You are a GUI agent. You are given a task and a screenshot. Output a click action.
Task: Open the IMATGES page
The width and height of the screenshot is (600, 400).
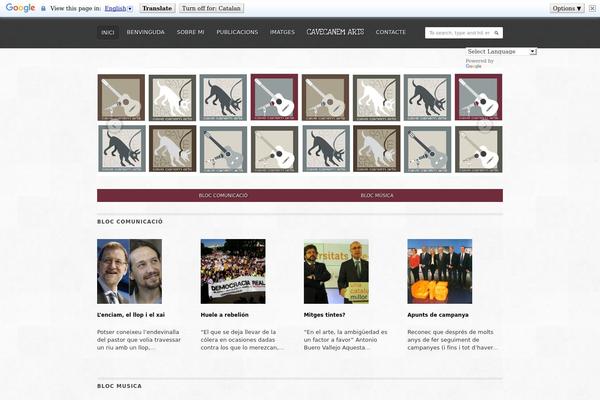(282, 32)
